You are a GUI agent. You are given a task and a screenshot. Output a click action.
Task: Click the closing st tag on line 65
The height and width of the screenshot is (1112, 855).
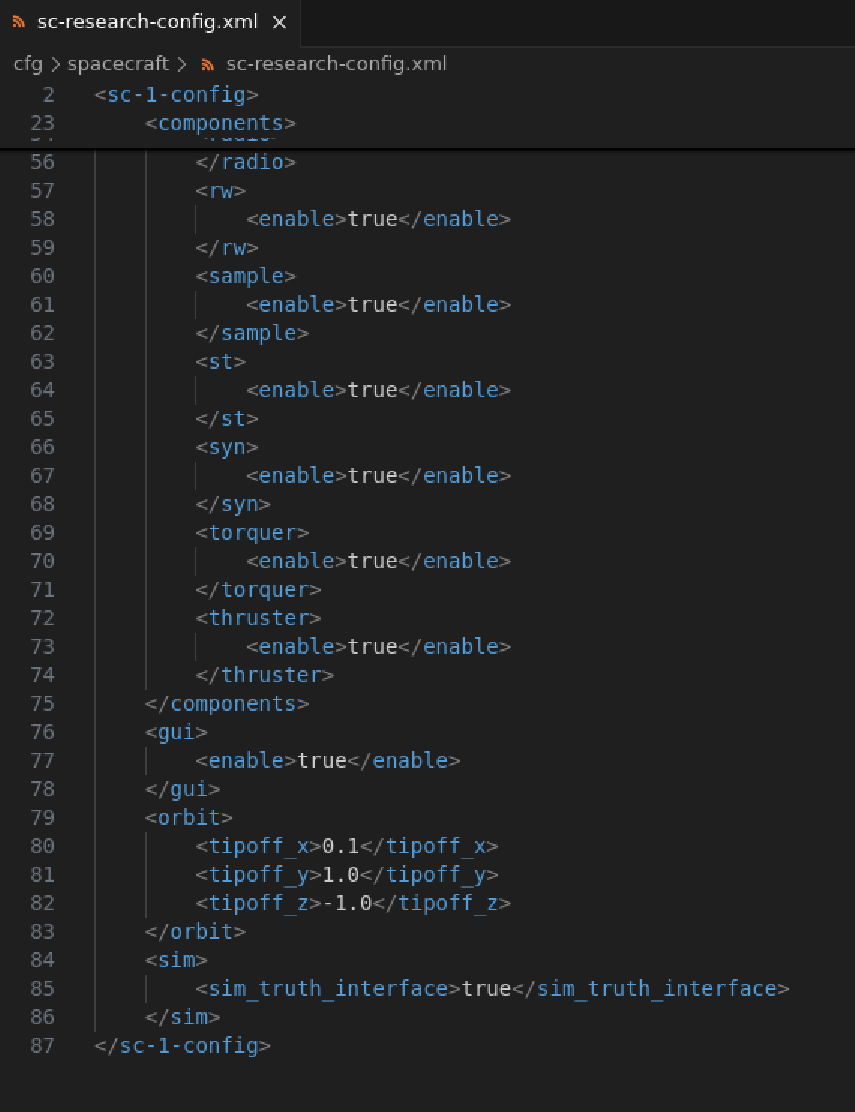tap(227, 418)
